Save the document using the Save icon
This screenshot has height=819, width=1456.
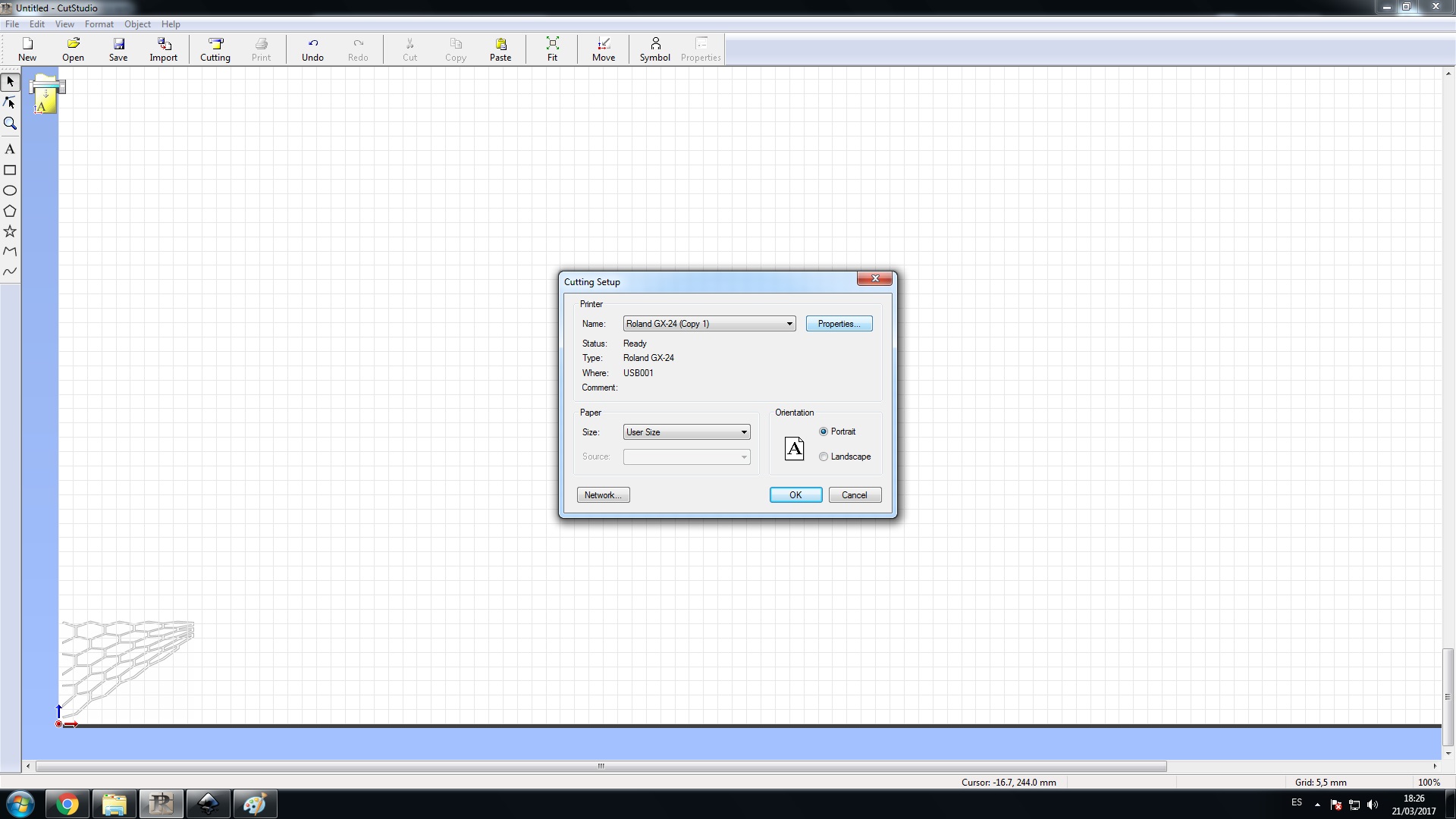click(x=118, y=49)
